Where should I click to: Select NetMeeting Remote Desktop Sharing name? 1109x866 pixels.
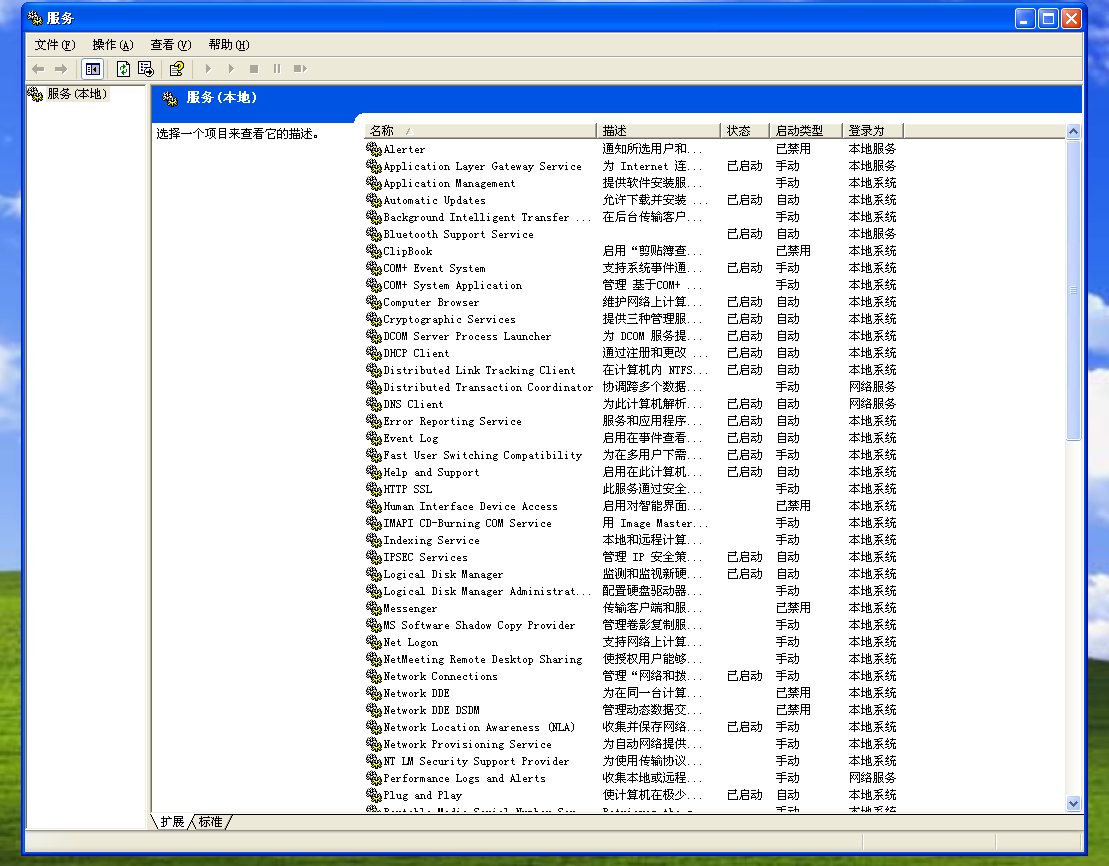coord(483,659)
